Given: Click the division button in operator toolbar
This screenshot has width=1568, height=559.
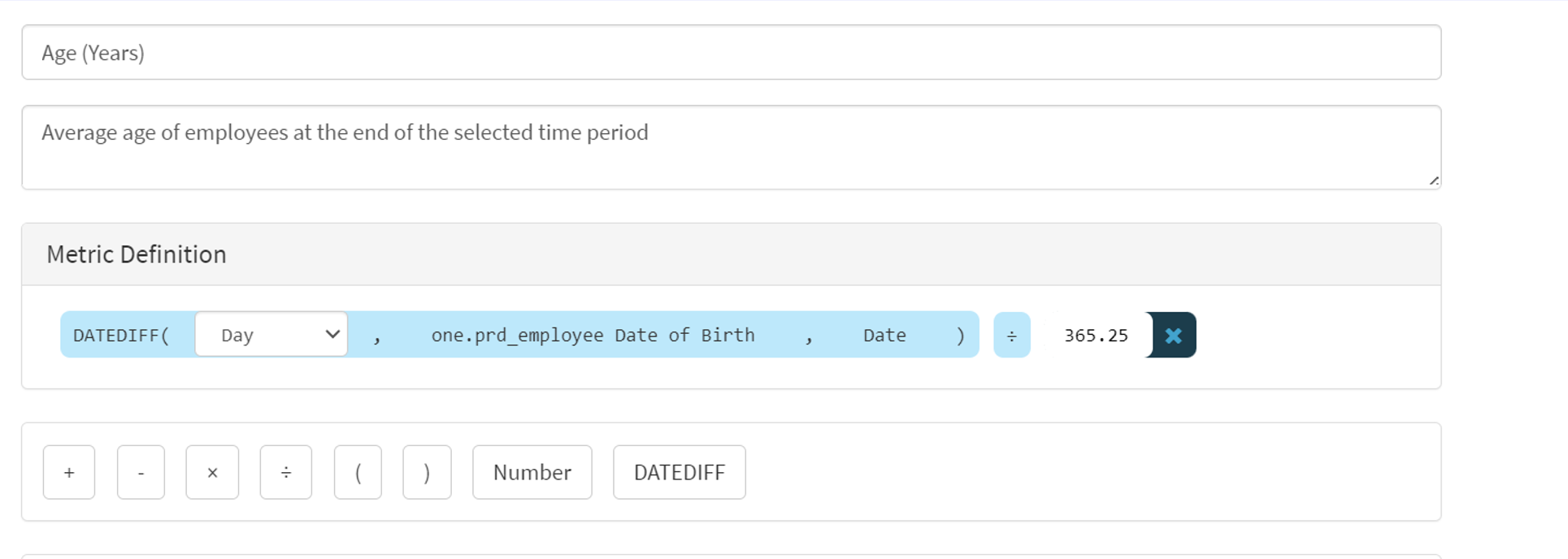Looking at the screenshot, I should [x=285, y=472].
